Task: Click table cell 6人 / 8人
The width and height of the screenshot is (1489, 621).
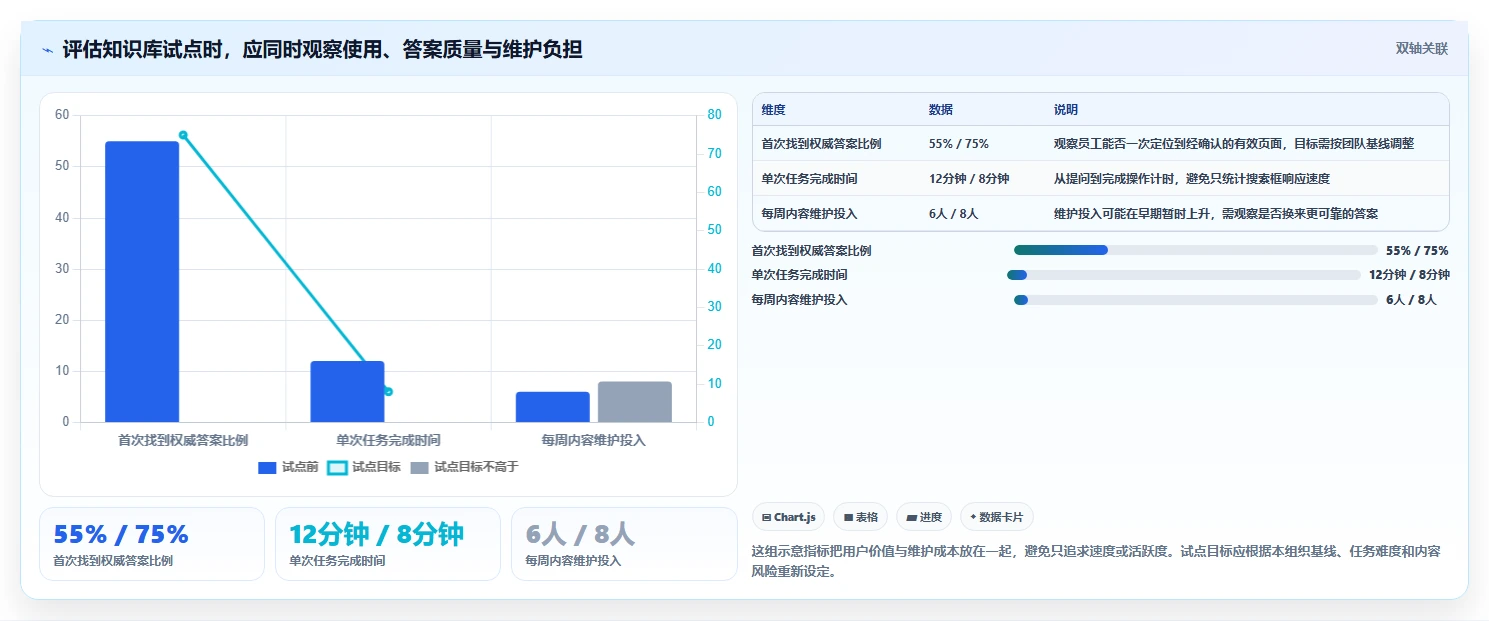Action: tap(953, 213)
